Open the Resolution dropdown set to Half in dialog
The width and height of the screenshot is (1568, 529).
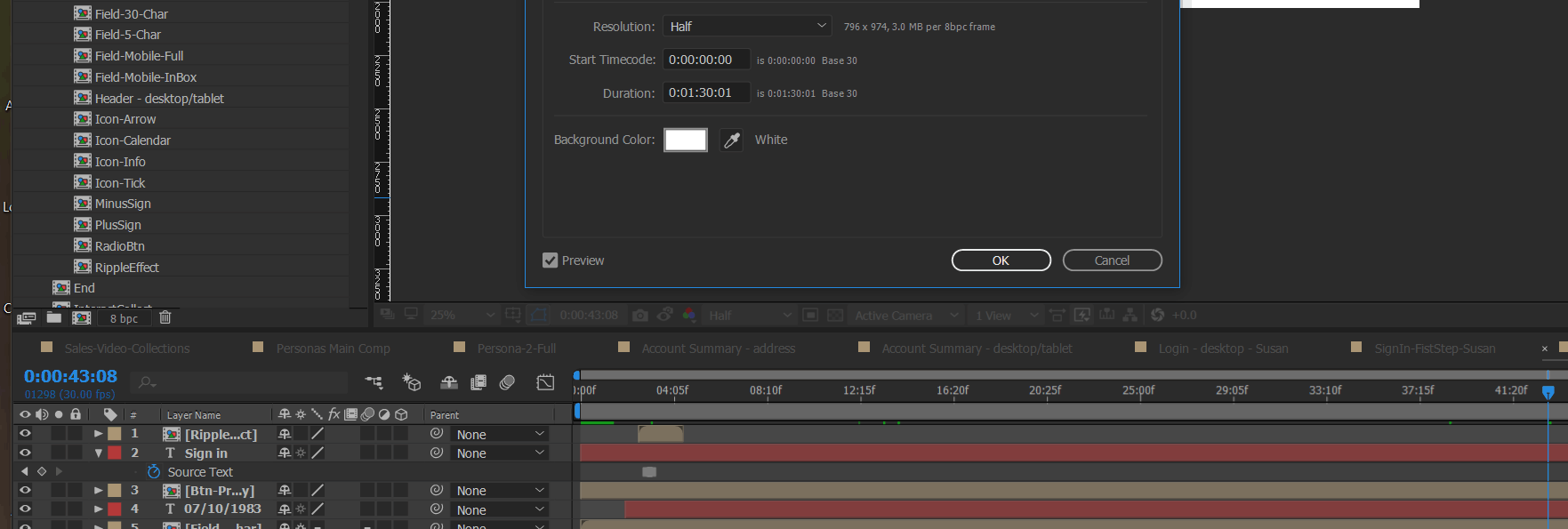click(747, 27)
